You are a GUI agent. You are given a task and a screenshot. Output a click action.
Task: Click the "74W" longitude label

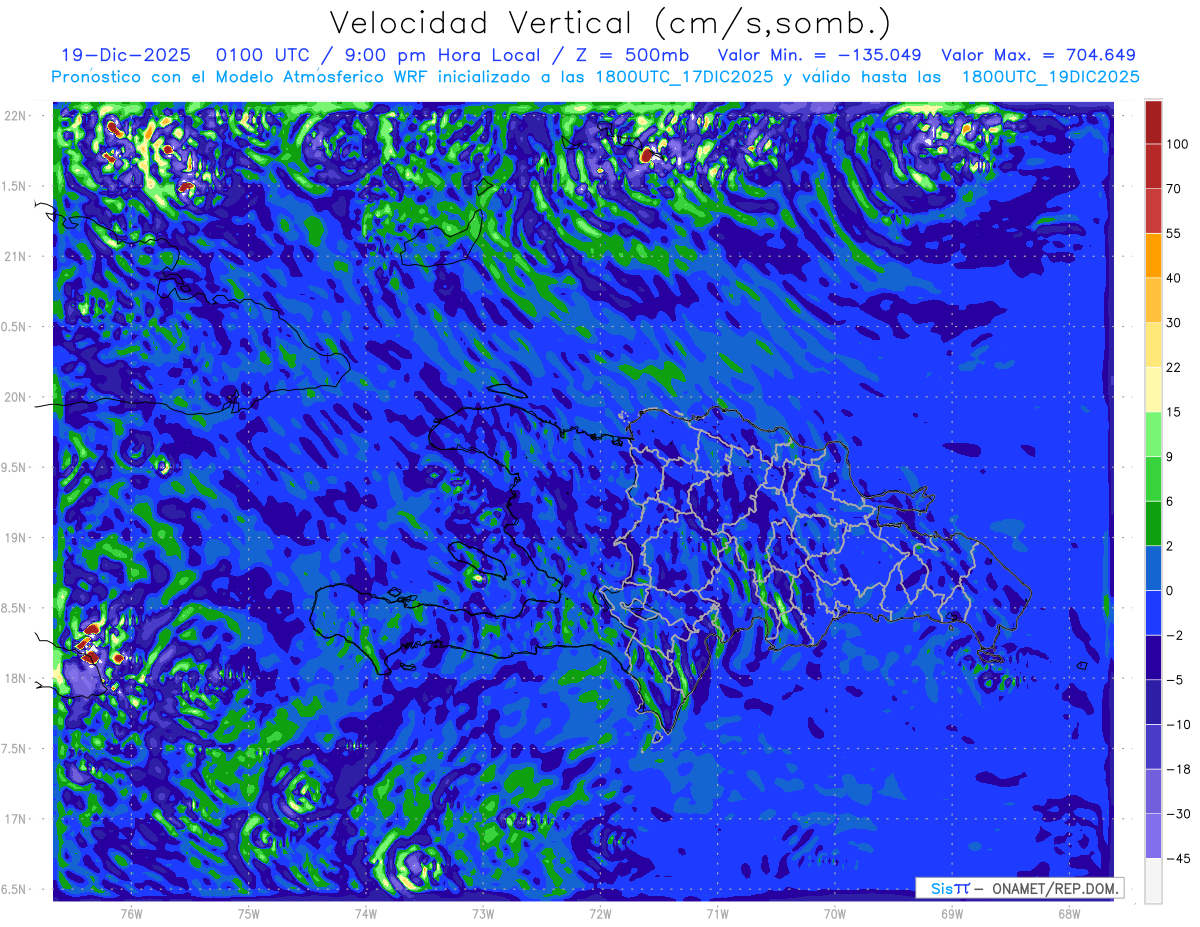click(x=366, y=914)
